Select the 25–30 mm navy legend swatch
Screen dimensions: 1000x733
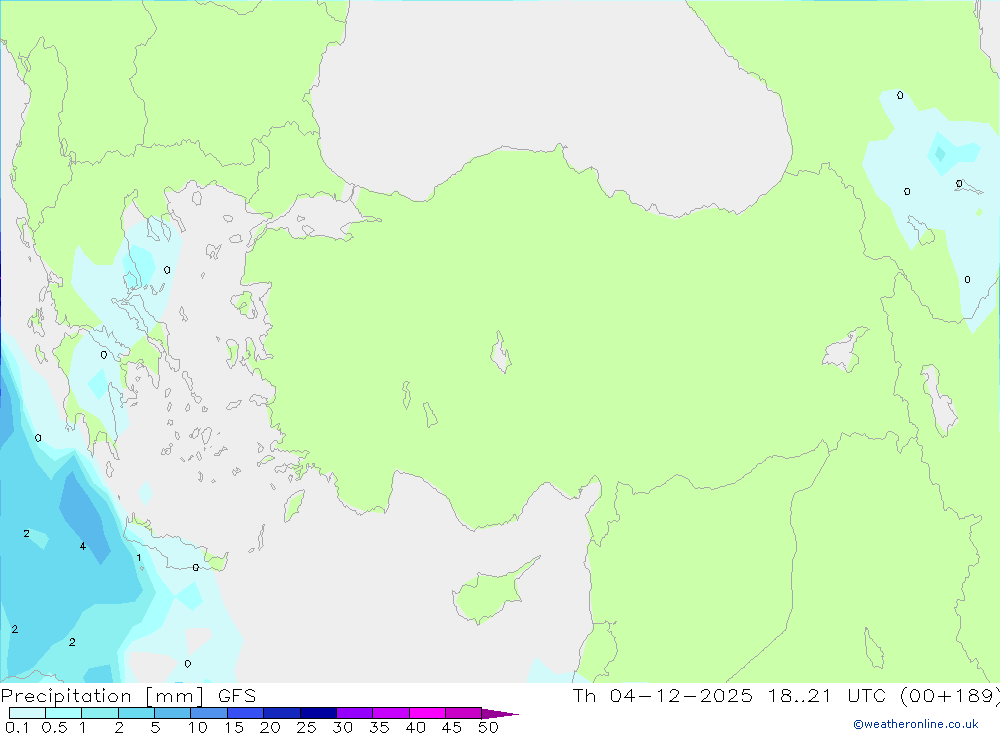[318, 713]
